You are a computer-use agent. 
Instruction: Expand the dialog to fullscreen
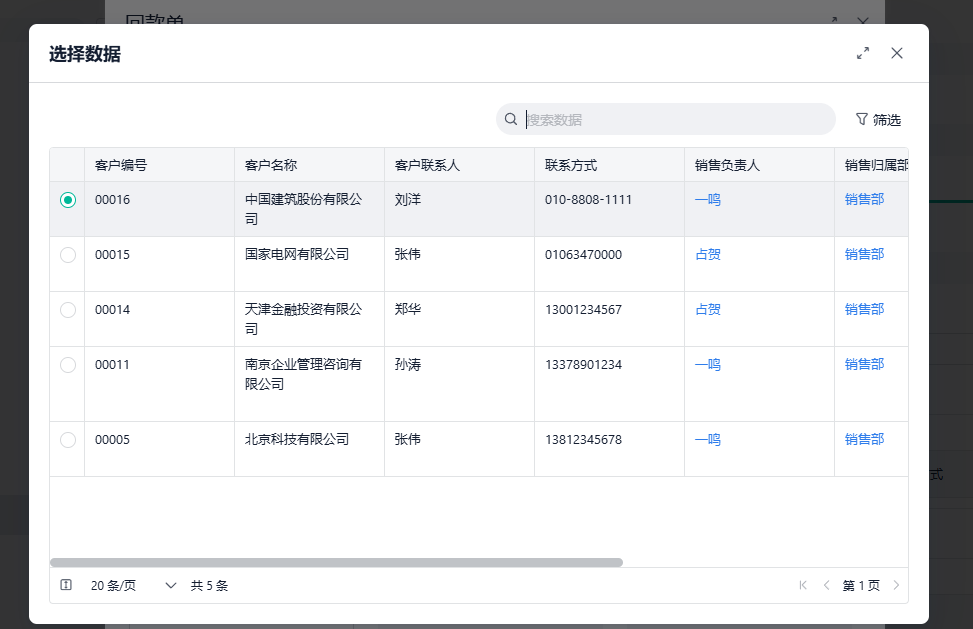pyautogui.click(x=863, y=53)
